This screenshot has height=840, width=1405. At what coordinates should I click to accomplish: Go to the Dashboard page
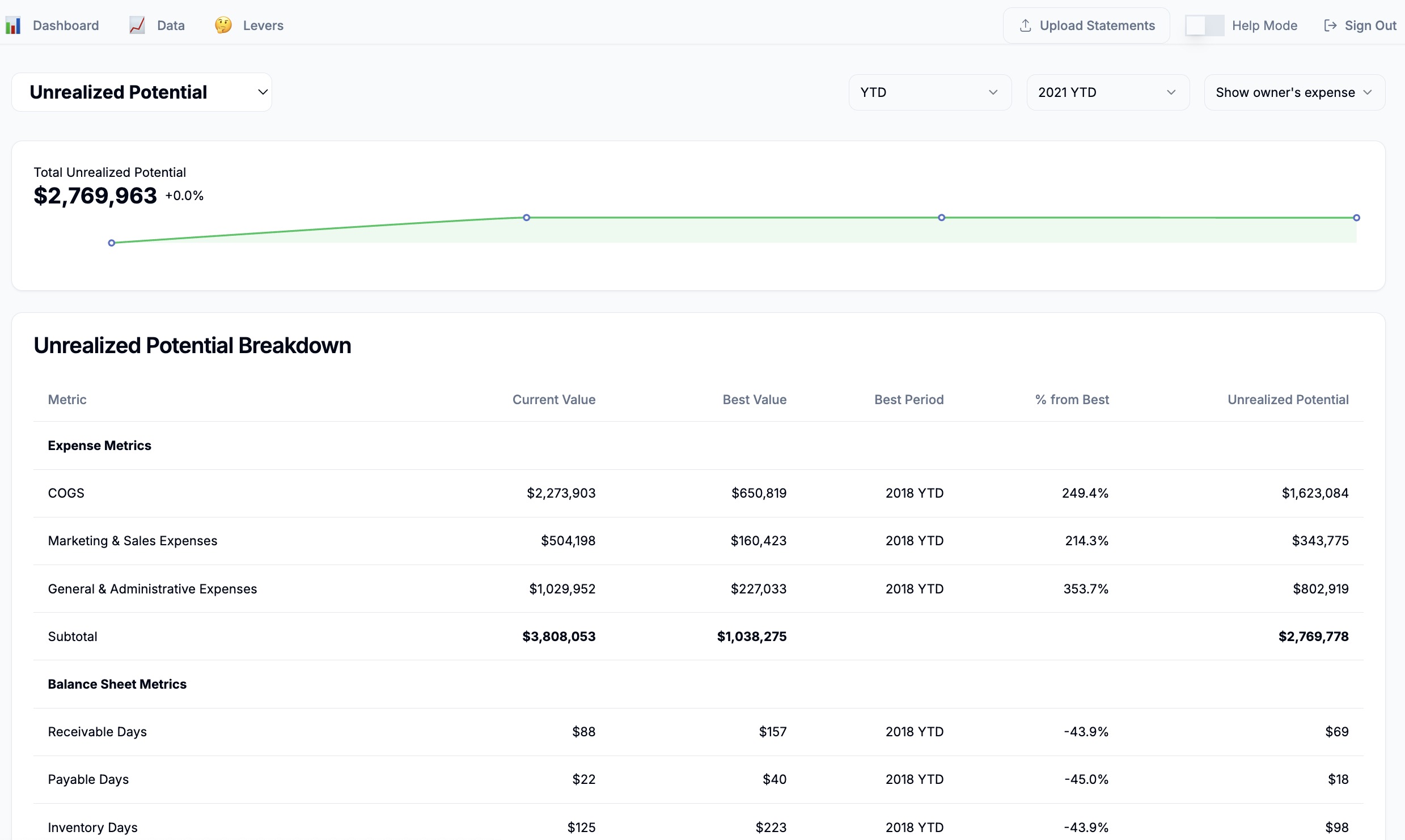[66, 26]
